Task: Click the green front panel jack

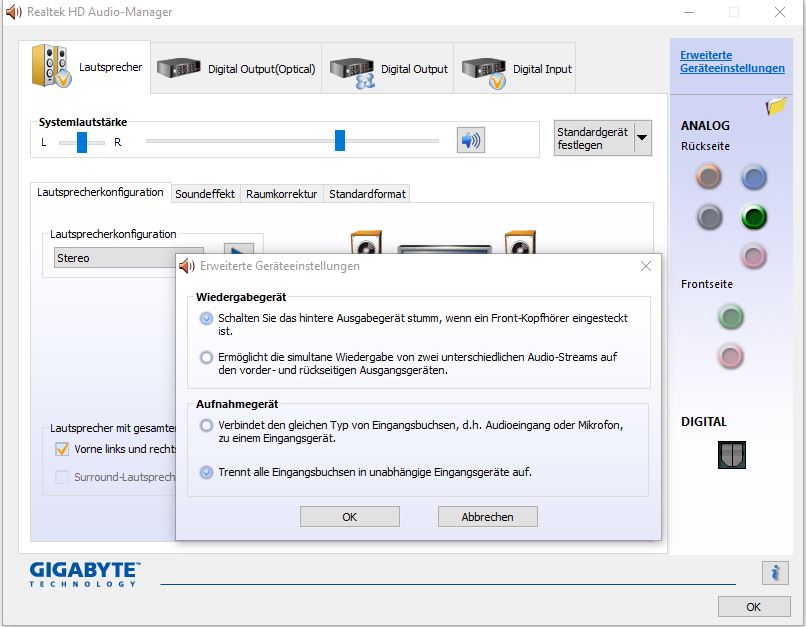Action: [730, 316]
